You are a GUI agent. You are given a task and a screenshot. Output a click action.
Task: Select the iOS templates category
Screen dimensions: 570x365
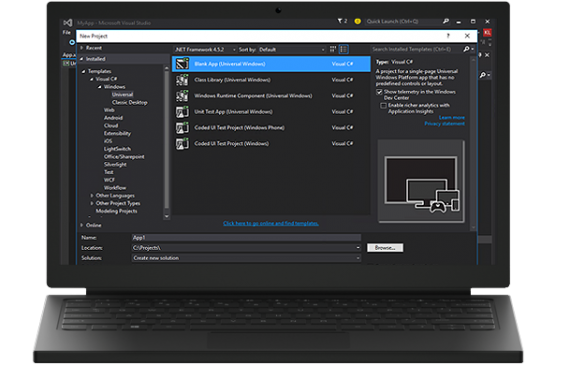coord(108,141)
